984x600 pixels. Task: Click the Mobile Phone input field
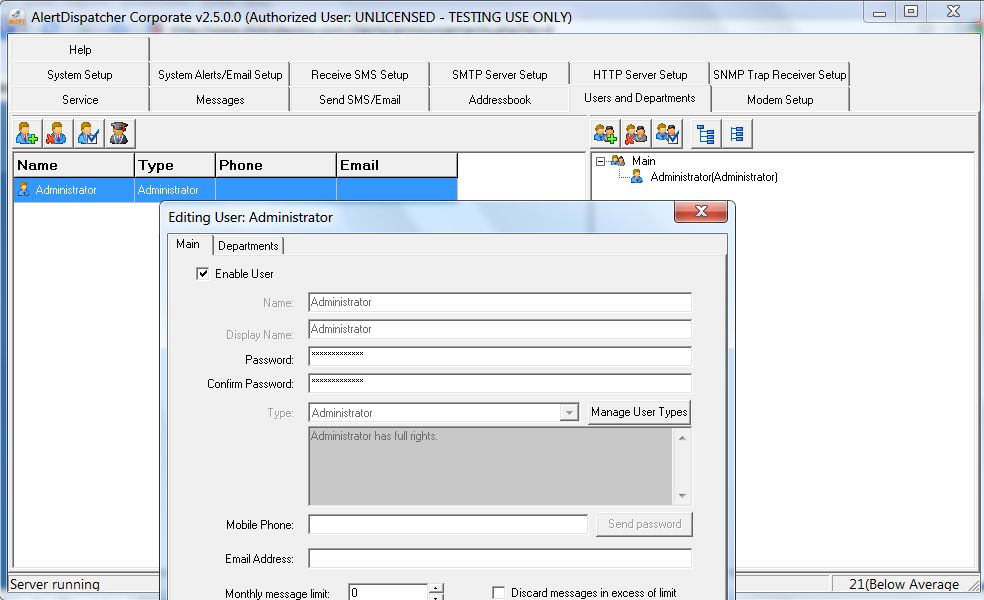tap(447, 525)
